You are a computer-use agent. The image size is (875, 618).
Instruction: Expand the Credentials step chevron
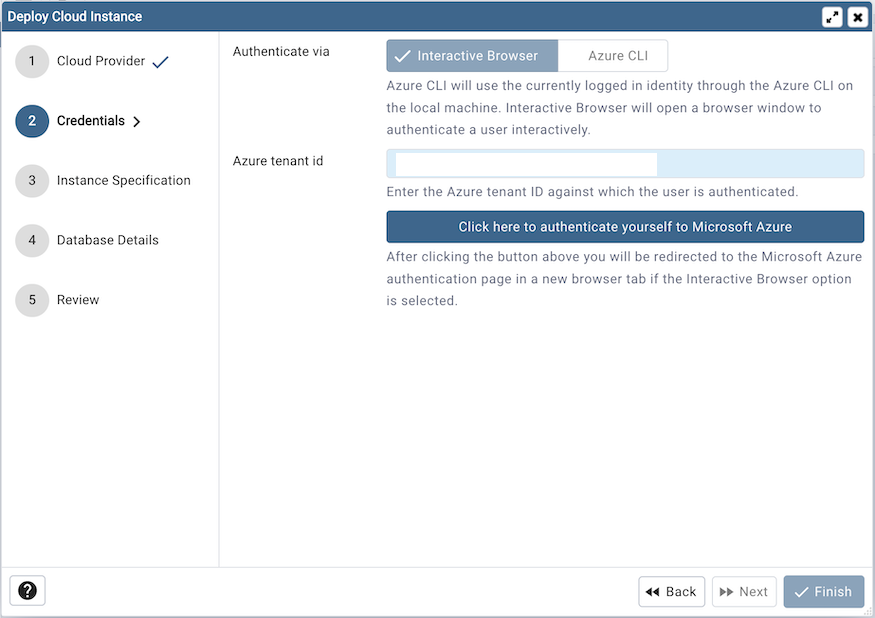coord(133,121)
